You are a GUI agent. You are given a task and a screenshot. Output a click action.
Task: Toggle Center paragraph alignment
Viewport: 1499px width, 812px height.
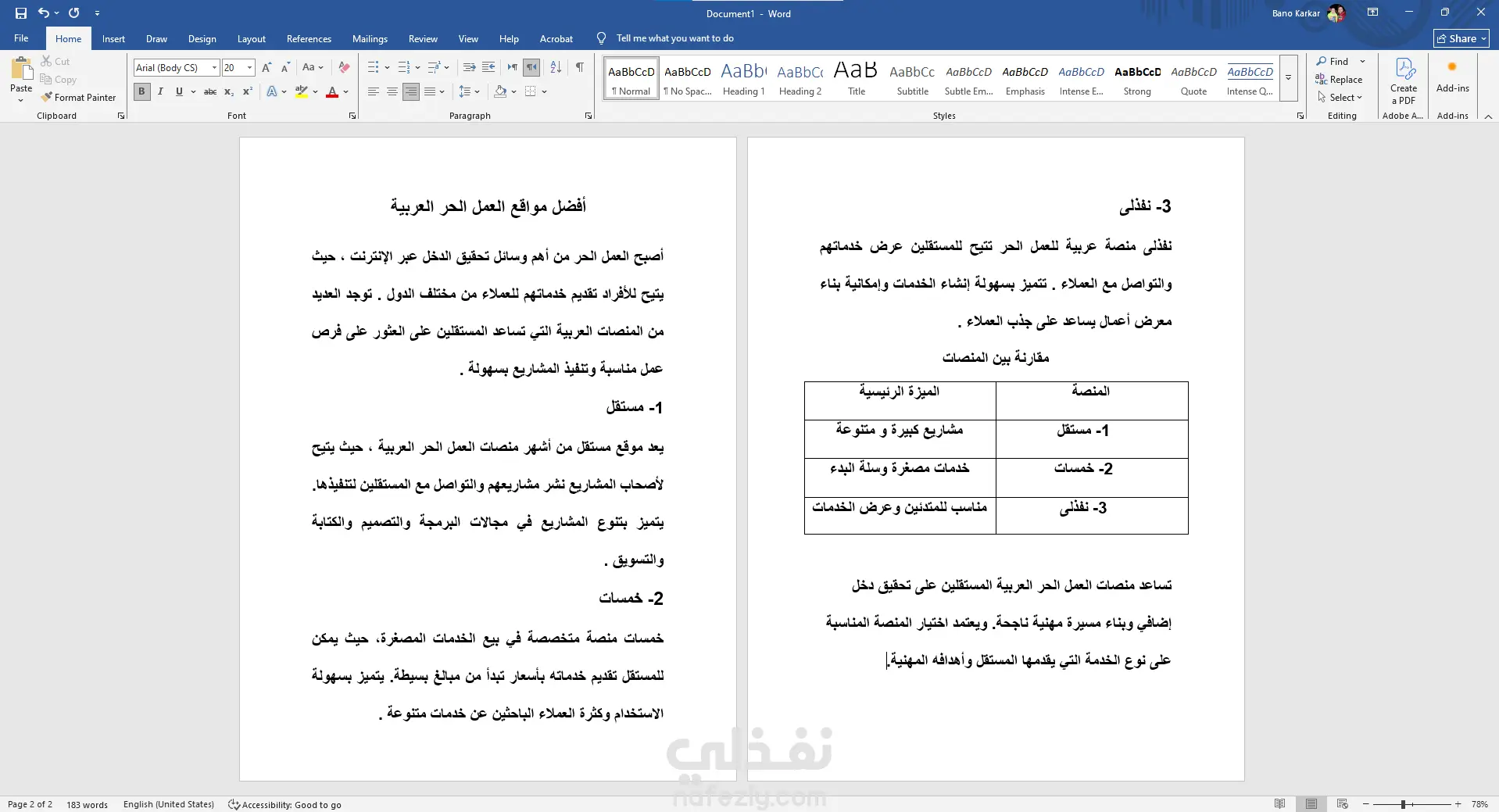pyautogui.click(x=392, y=91)
